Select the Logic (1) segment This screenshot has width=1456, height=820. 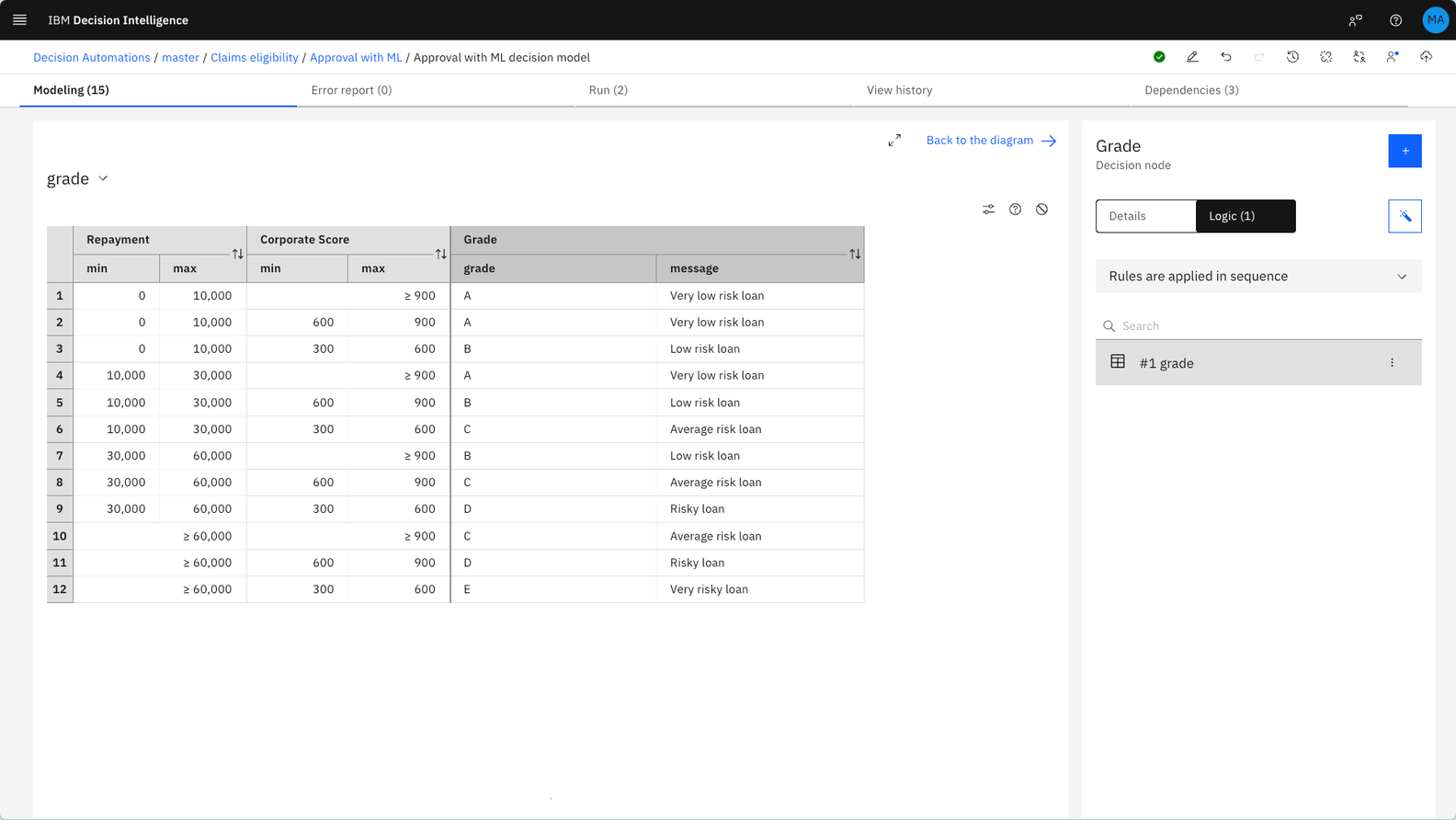1245,216
